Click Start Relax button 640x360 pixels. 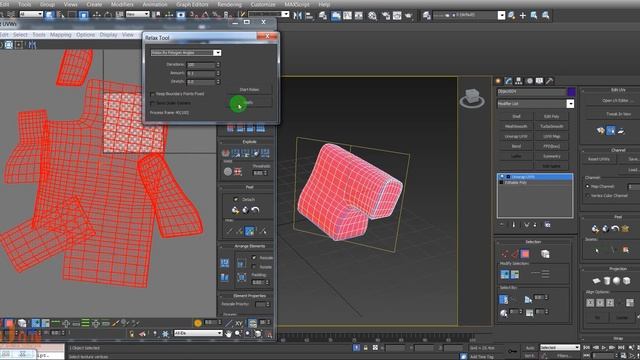[249, 89]
